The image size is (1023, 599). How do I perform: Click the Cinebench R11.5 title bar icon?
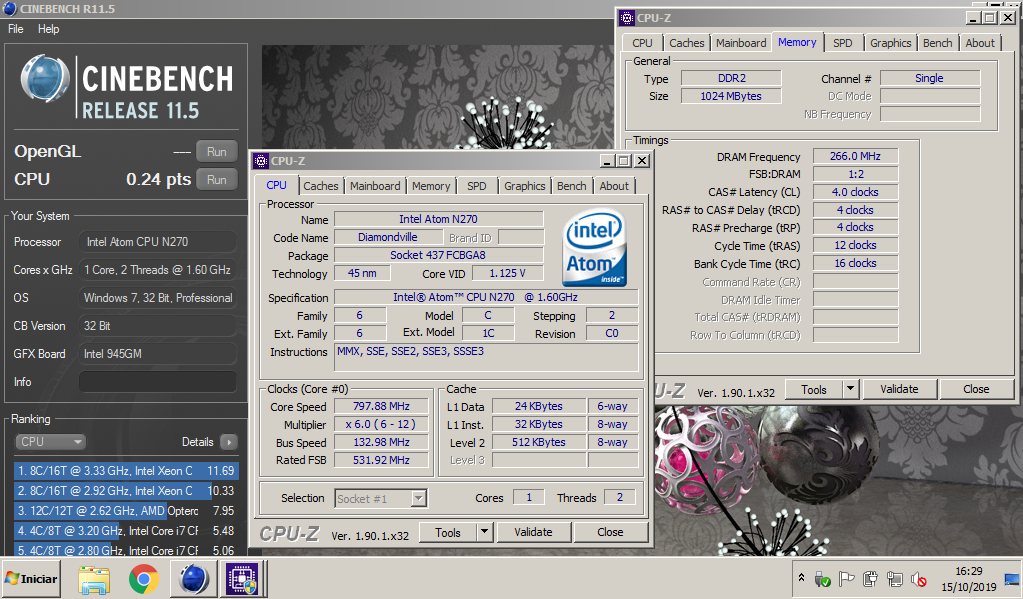(10, 9)
